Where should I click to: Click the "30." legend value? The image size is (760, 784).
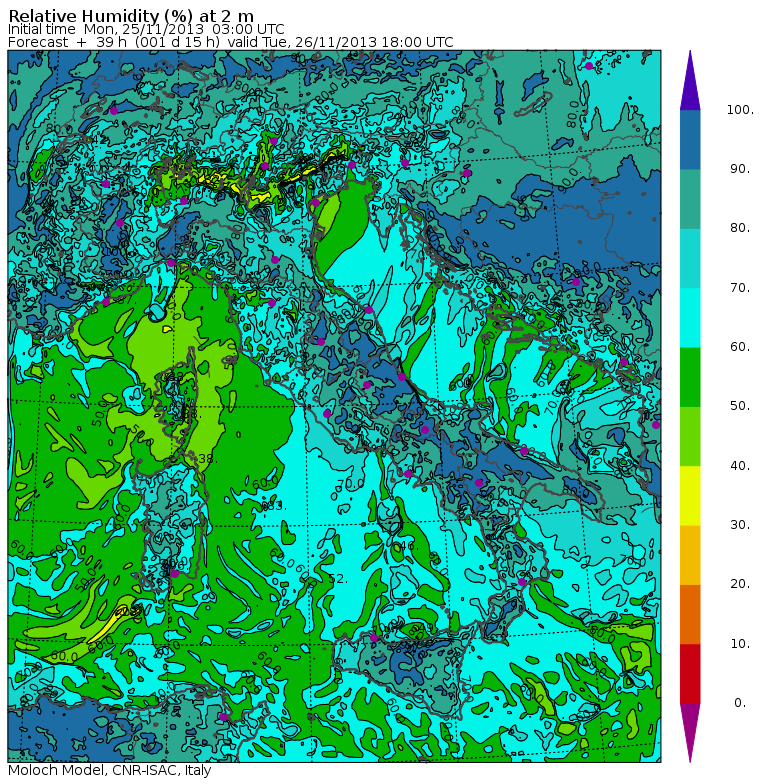pos(740,525)
